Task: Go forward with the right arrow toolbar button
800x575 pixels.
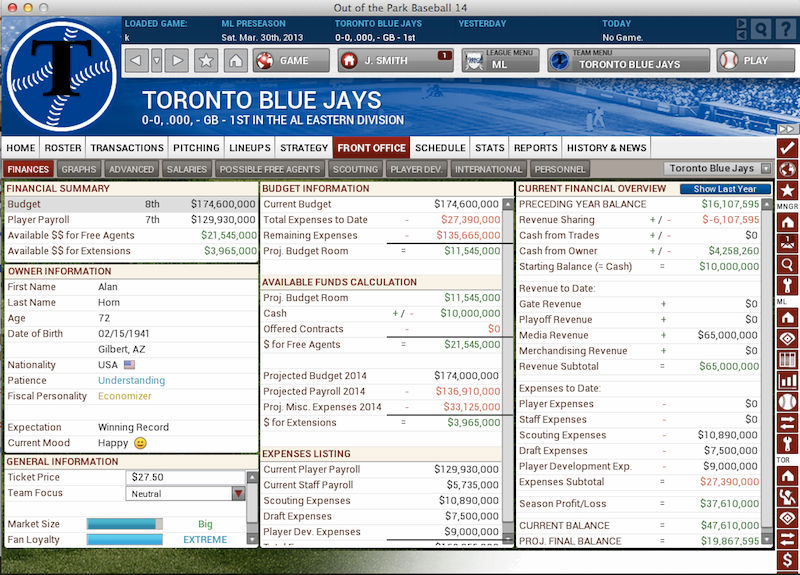Action: pyautogui.click(x=177, y=61)
